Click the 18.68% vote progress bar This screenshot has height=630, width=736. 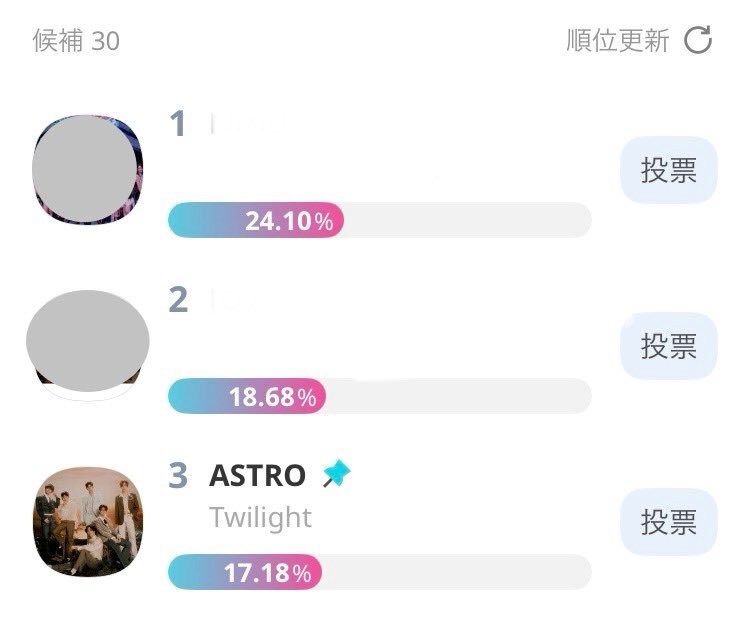[380, 396]
